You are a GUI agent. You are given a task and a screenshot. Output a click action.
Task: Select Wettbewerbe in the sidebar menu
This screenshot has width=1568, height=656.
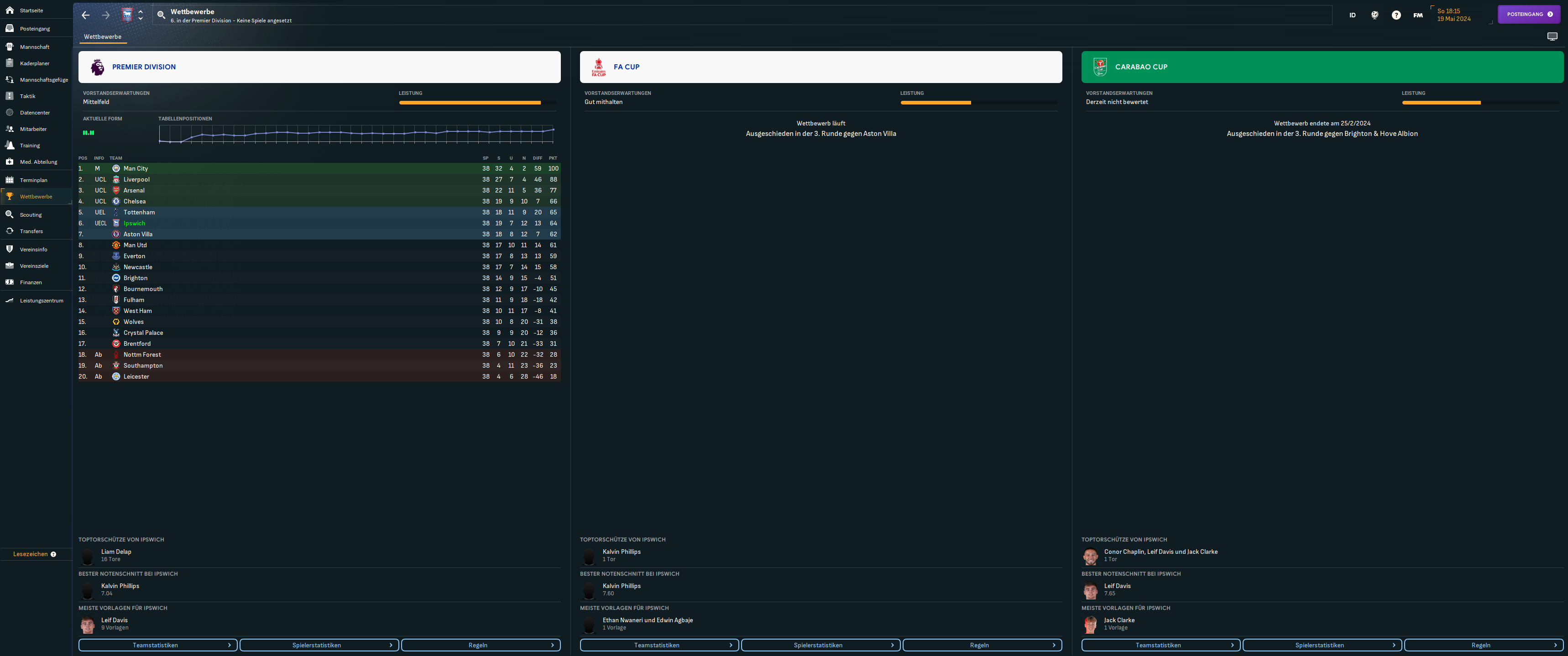point(36,197)
